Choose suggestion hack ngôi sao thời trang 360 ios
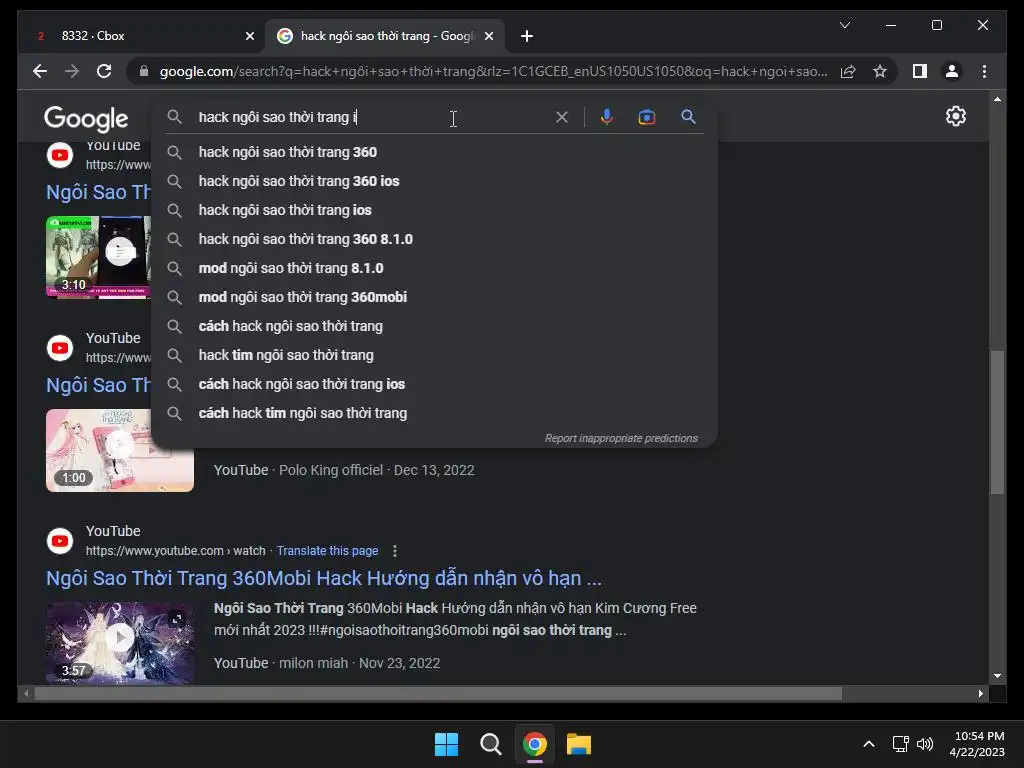The image size is (1024, 768). (434, 181)
